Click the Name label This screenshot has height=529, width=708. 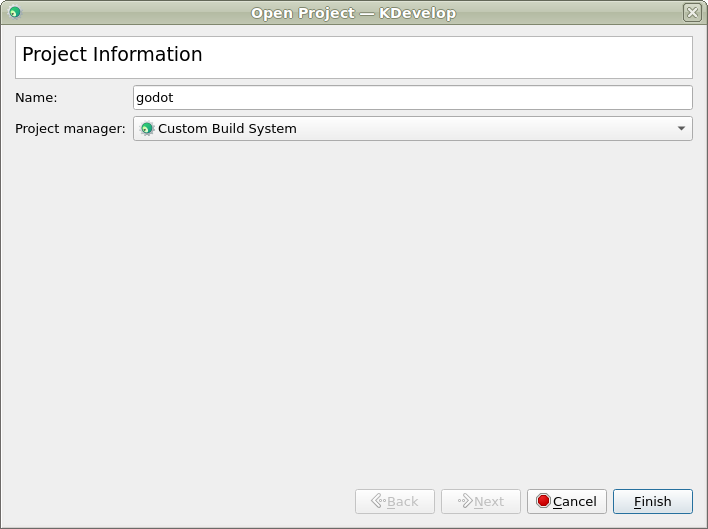coord(36,97)
